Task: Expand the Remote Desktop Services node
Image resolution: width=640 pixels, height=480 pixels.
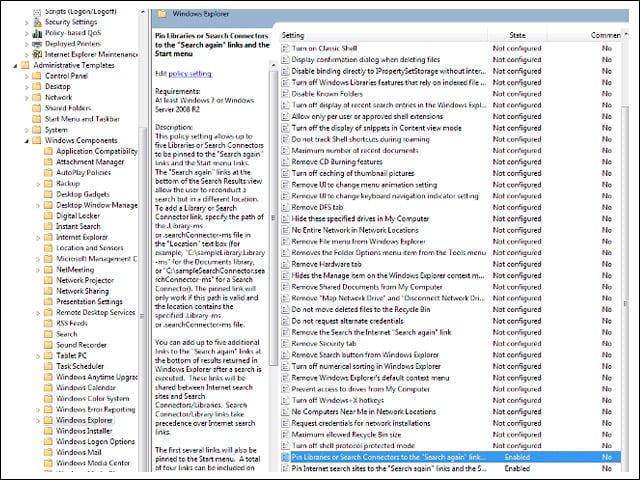Action: tap(38, 313)
